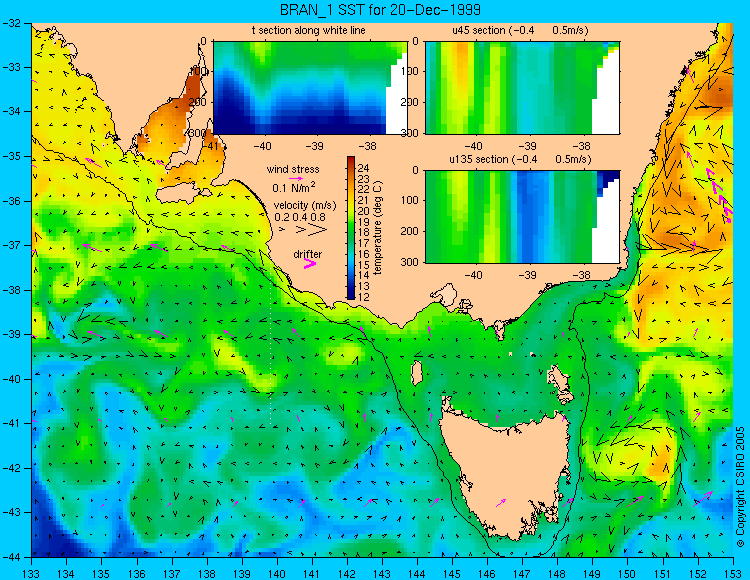Image resolution: width=750 pixels, height=580 pixels.
Task: Click longitude axis label 133
Action: (31, 574)
